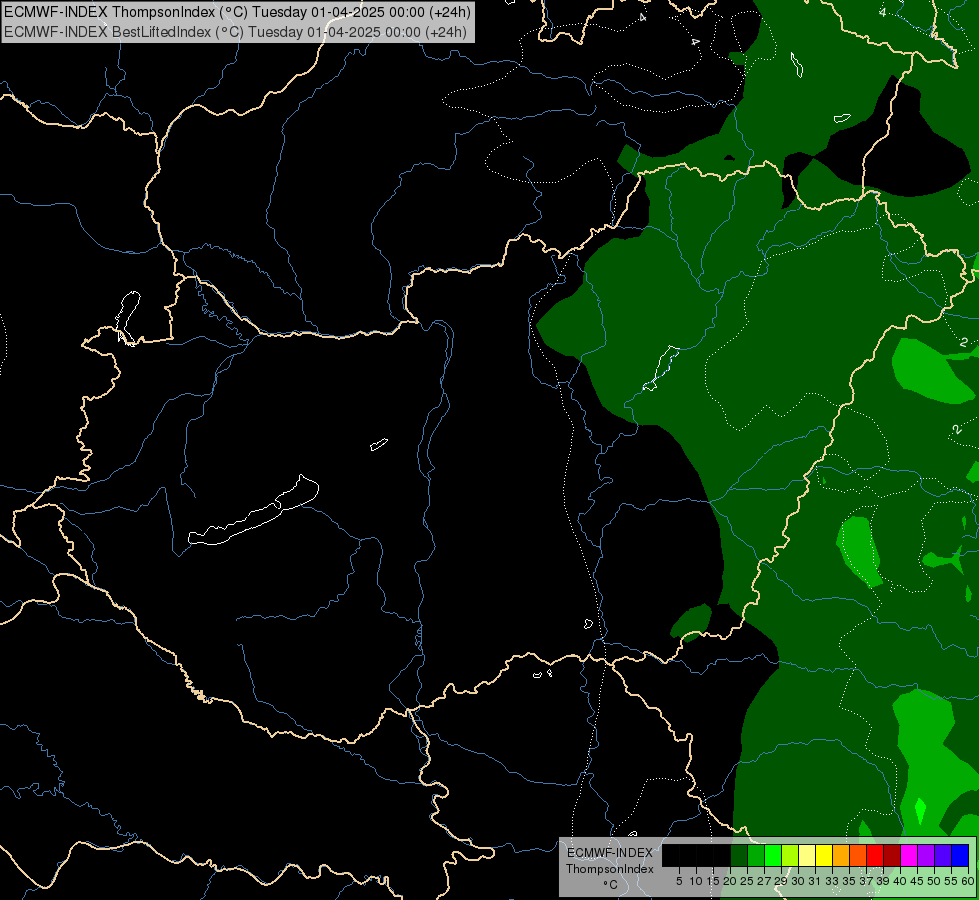
Task: Click the legend scale value 15
Action: [x=713, y=881]
